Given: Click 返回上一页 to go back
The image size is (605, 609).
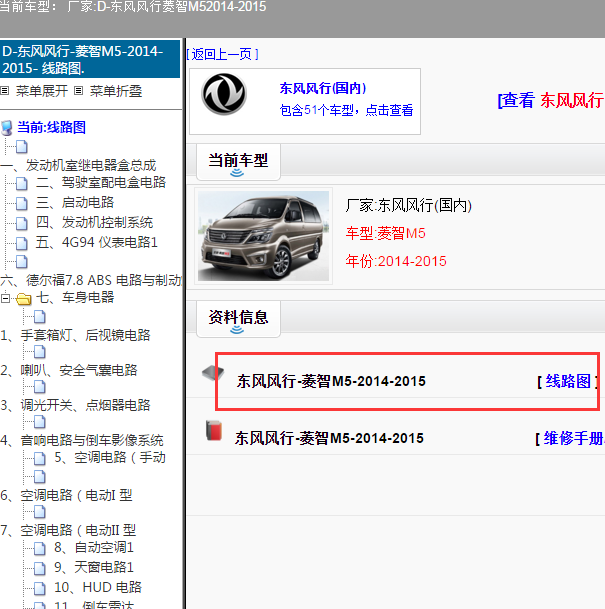Looking at the screenshot, I should coord(223,54).
